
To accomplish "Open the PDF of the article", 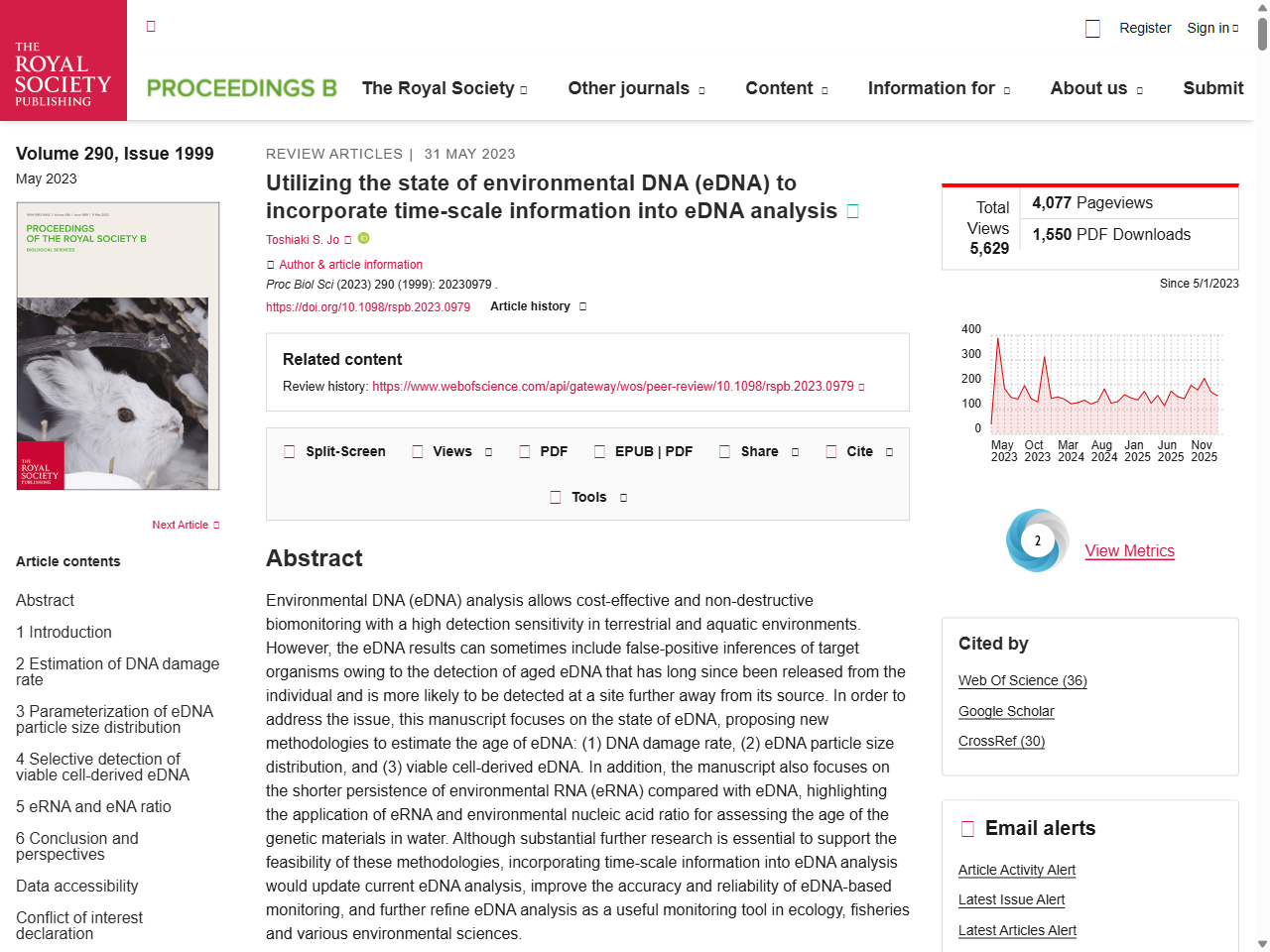I will point(524,451).
